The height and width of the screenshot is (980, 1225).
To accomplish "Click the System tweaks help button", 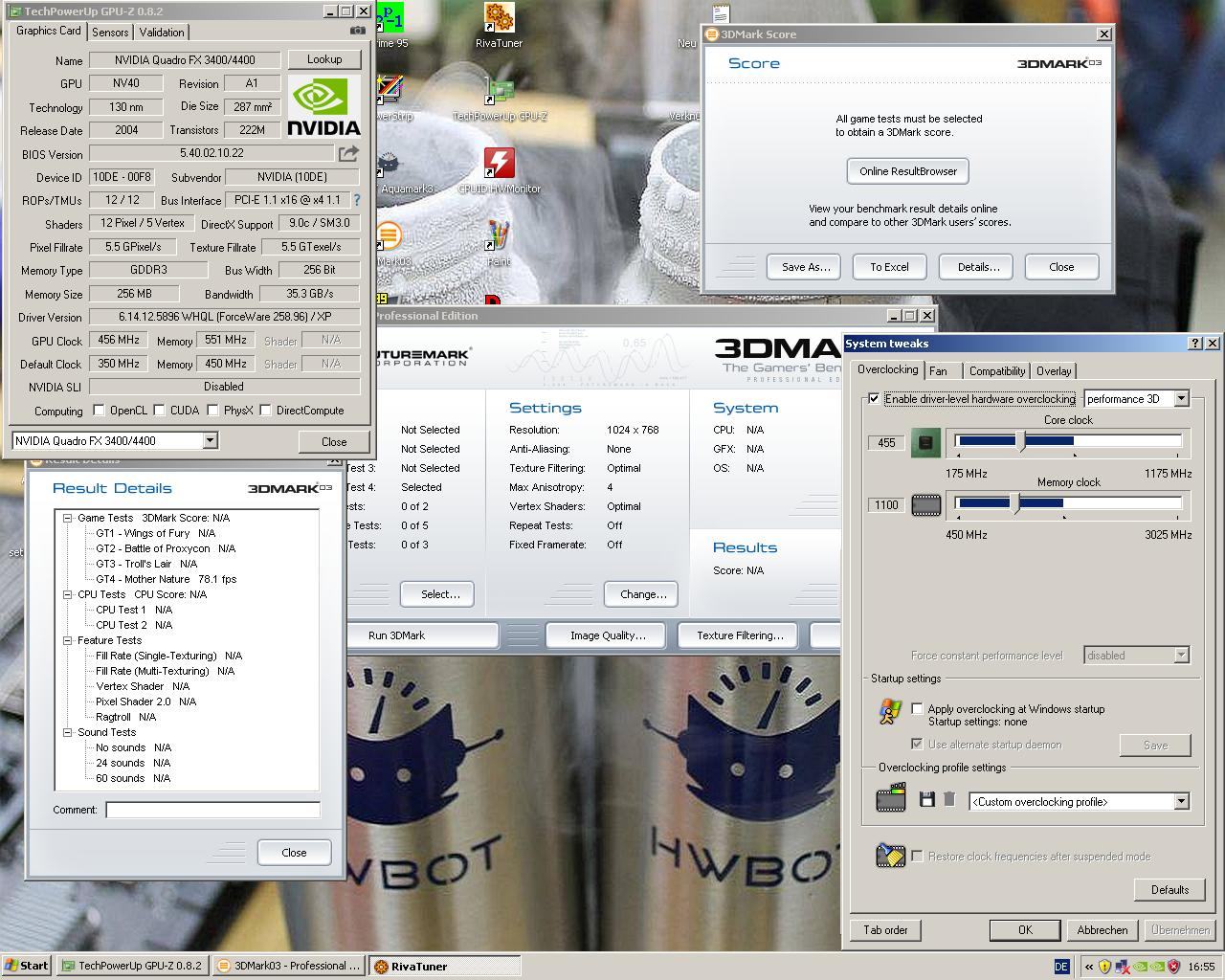I will click(x=1195, y=343).
